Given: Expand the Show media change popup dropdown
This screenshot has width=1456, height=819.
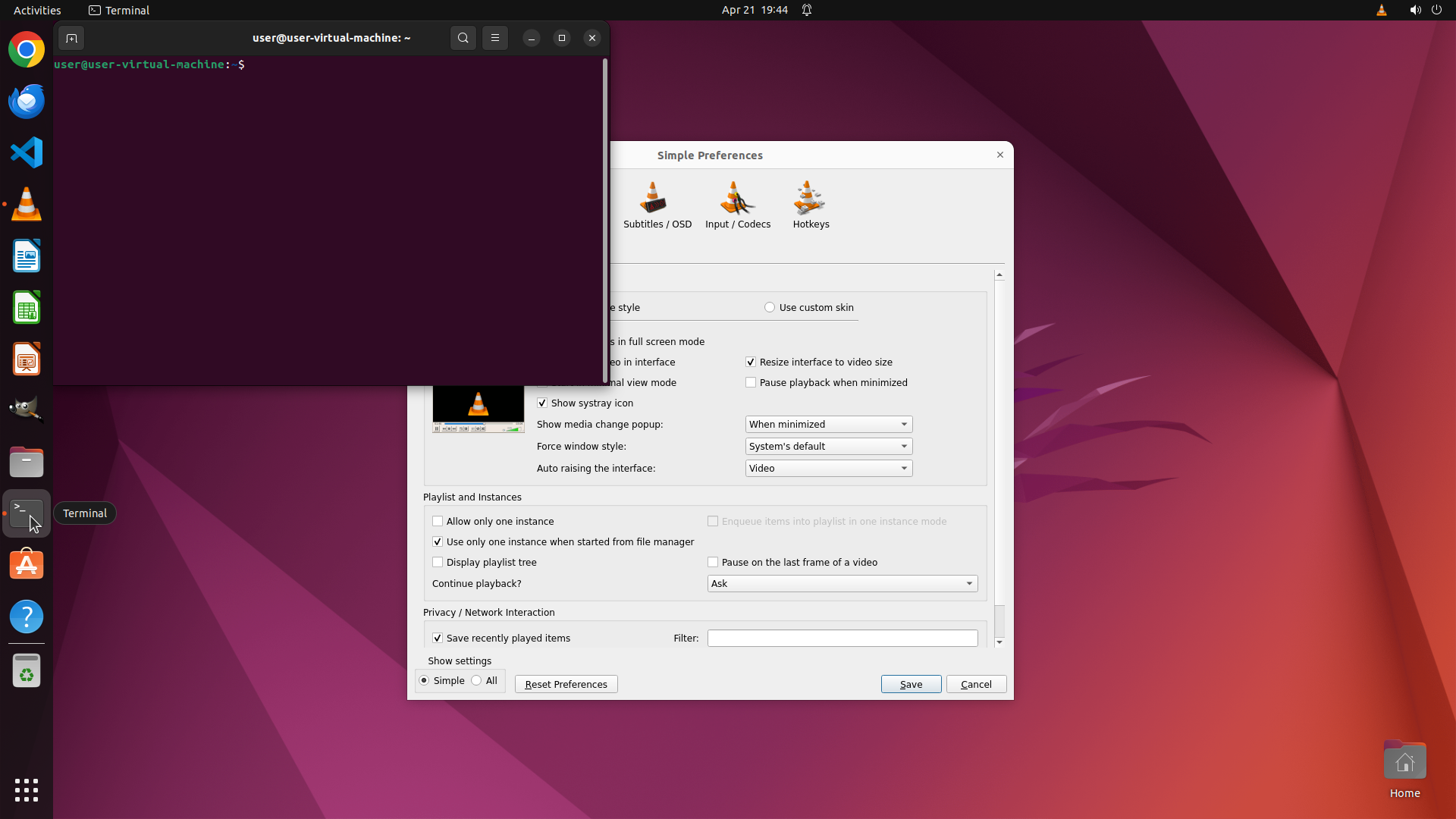Looking at the screenshot, I should pyautogui.click(x=828, y=424).
